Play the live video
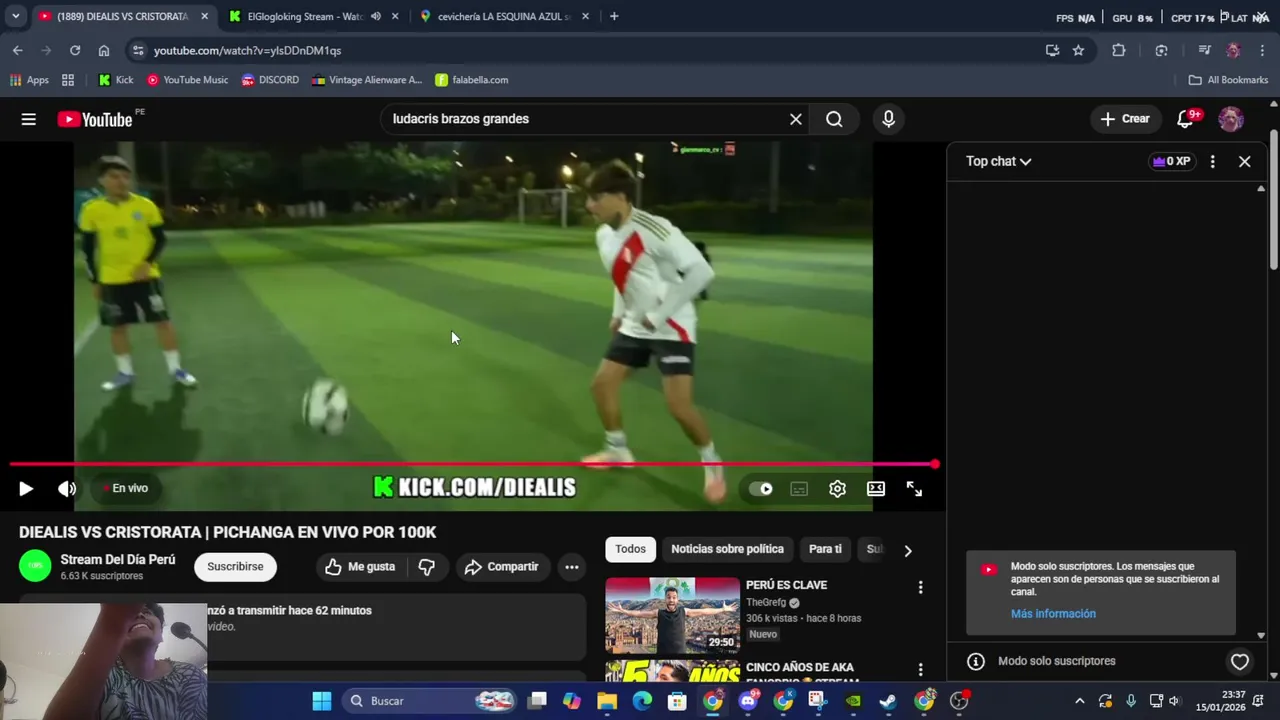 point(26,488)
